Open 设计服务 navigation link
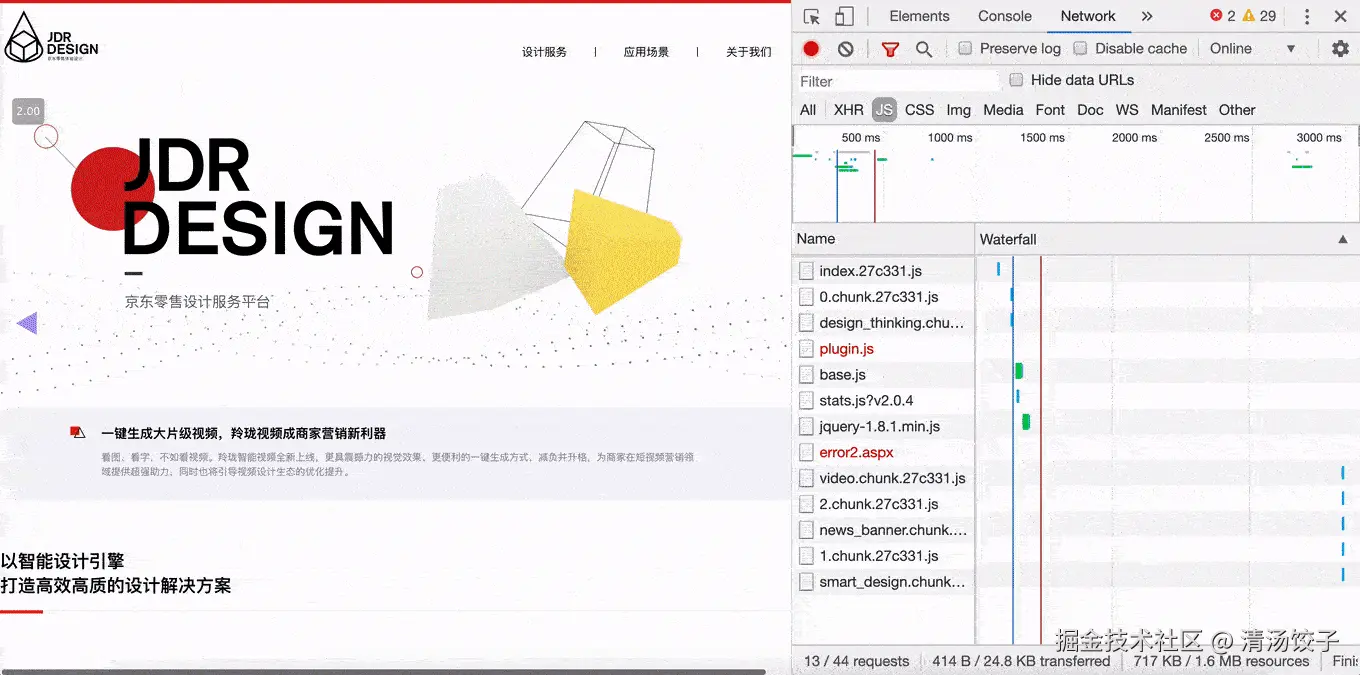 pos(544,52)
